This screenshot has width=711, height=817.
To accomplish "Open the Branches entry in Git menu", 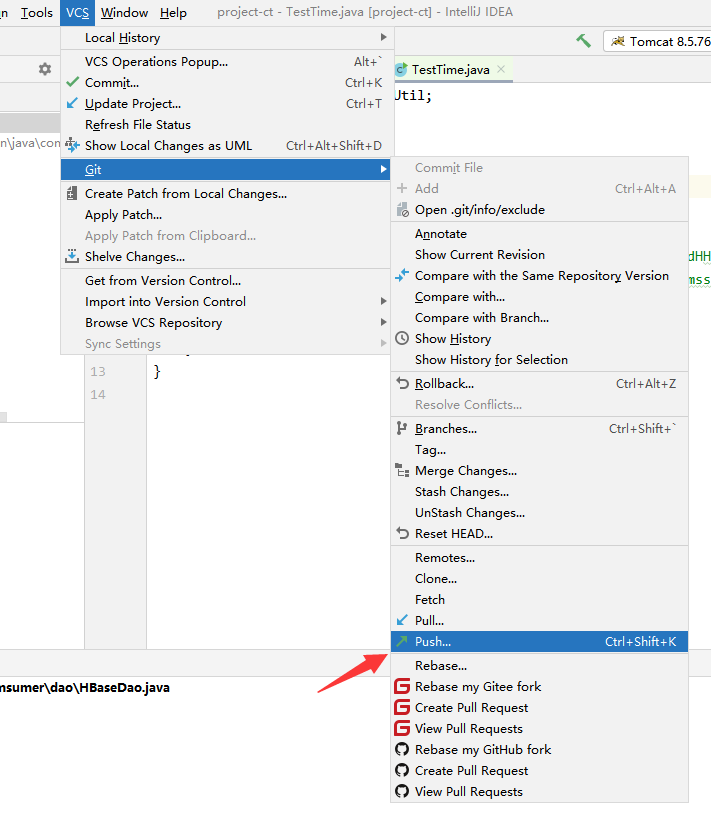I will [539, 429].
